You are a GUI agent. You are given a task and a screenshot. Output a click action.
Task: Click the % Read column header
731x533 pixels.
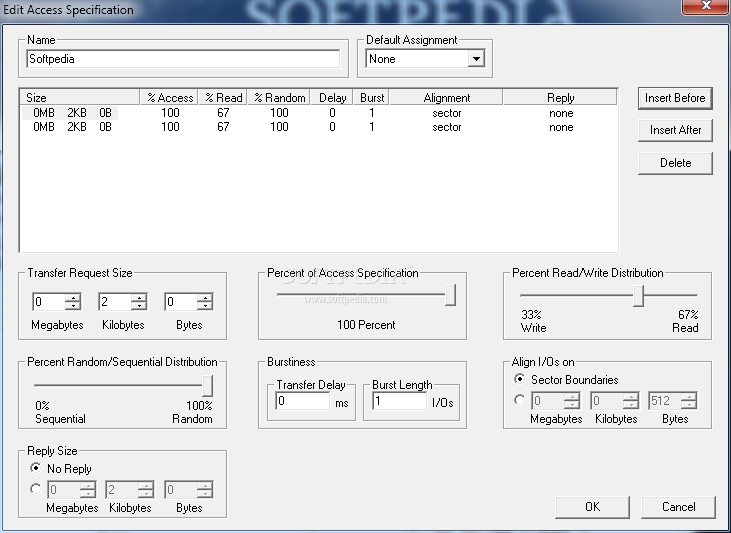click(223, 97)
